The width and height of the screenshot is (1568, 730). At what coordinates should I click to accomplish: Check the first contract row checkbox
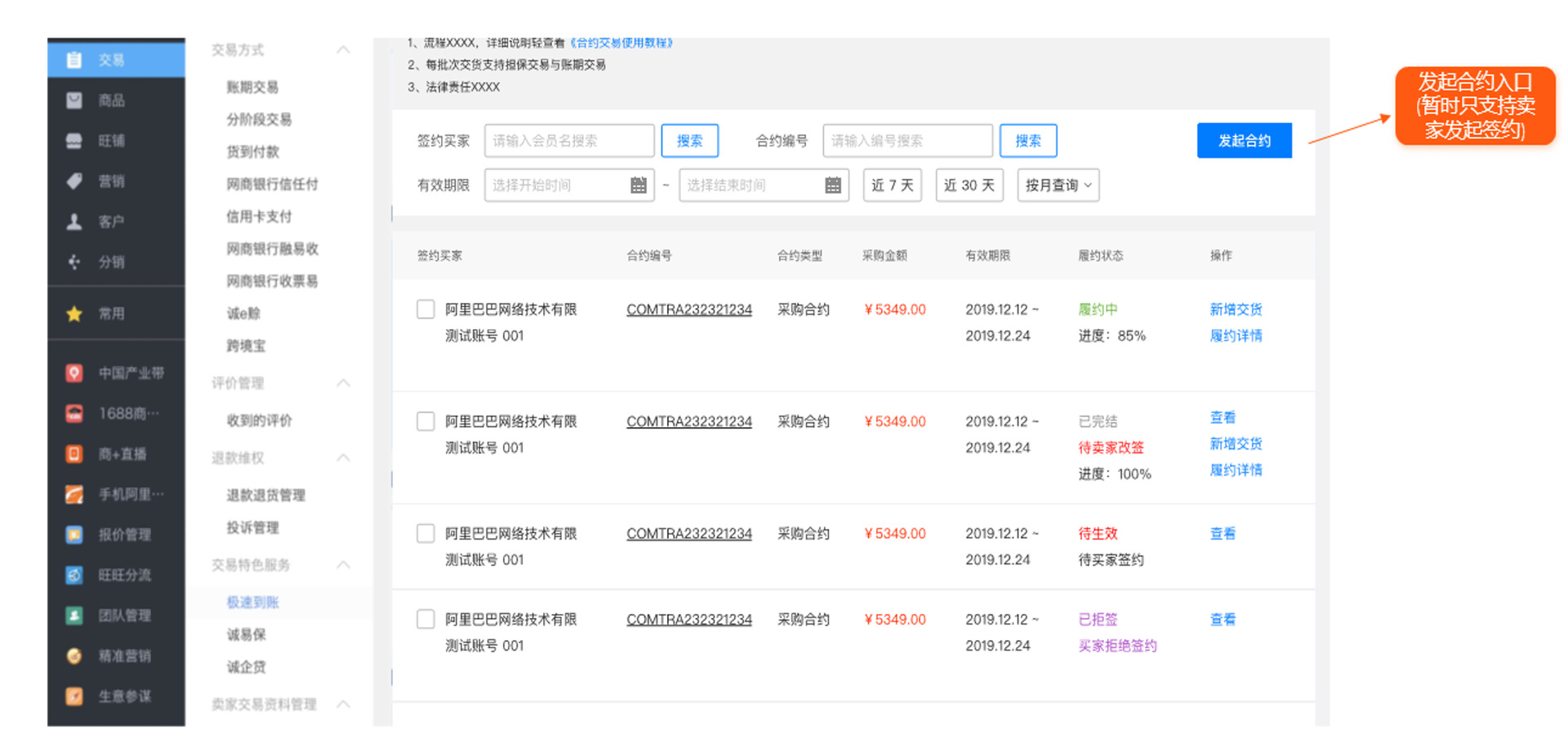425,309
